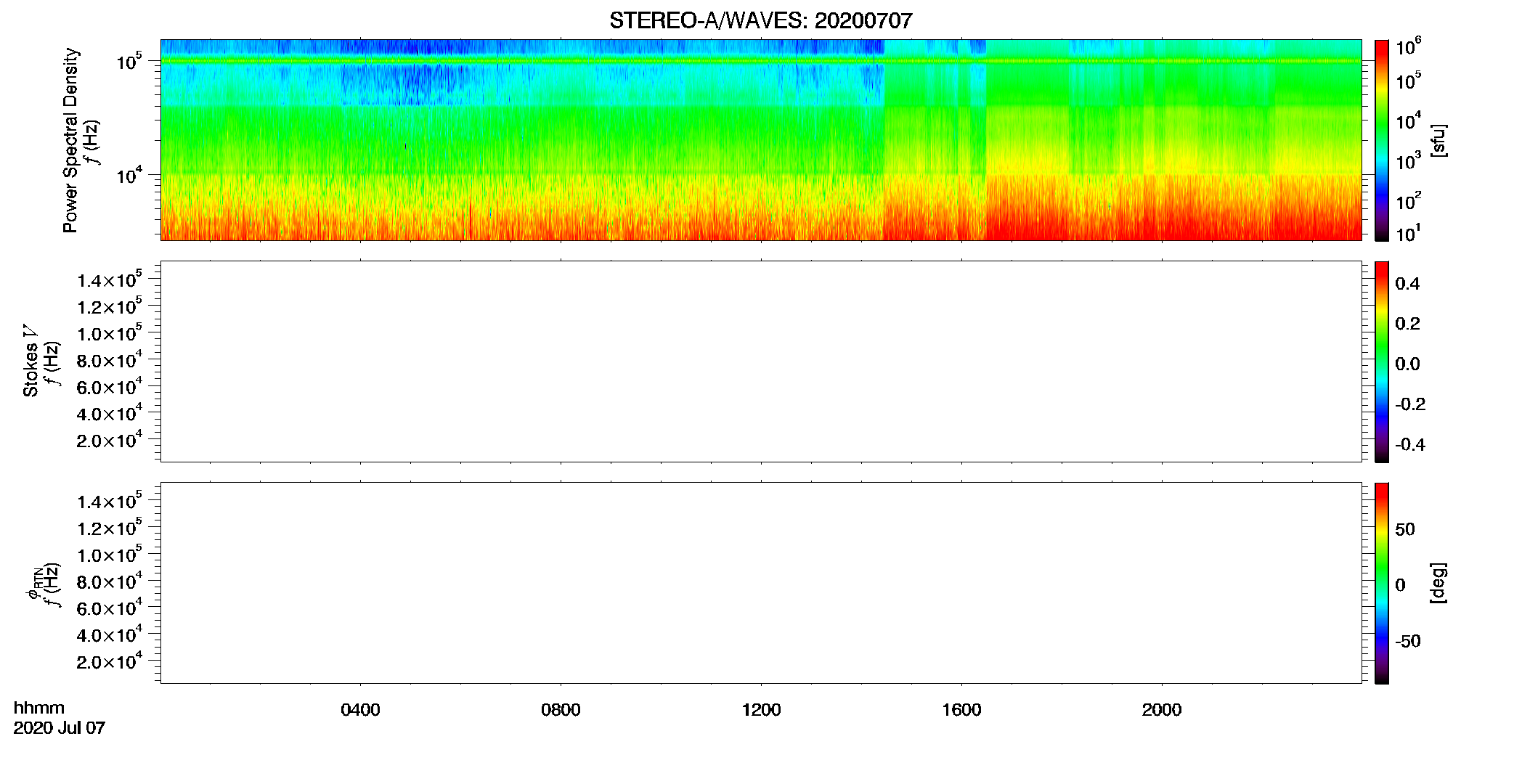Click the Power Spectral Density axis label

click(70, 140)
